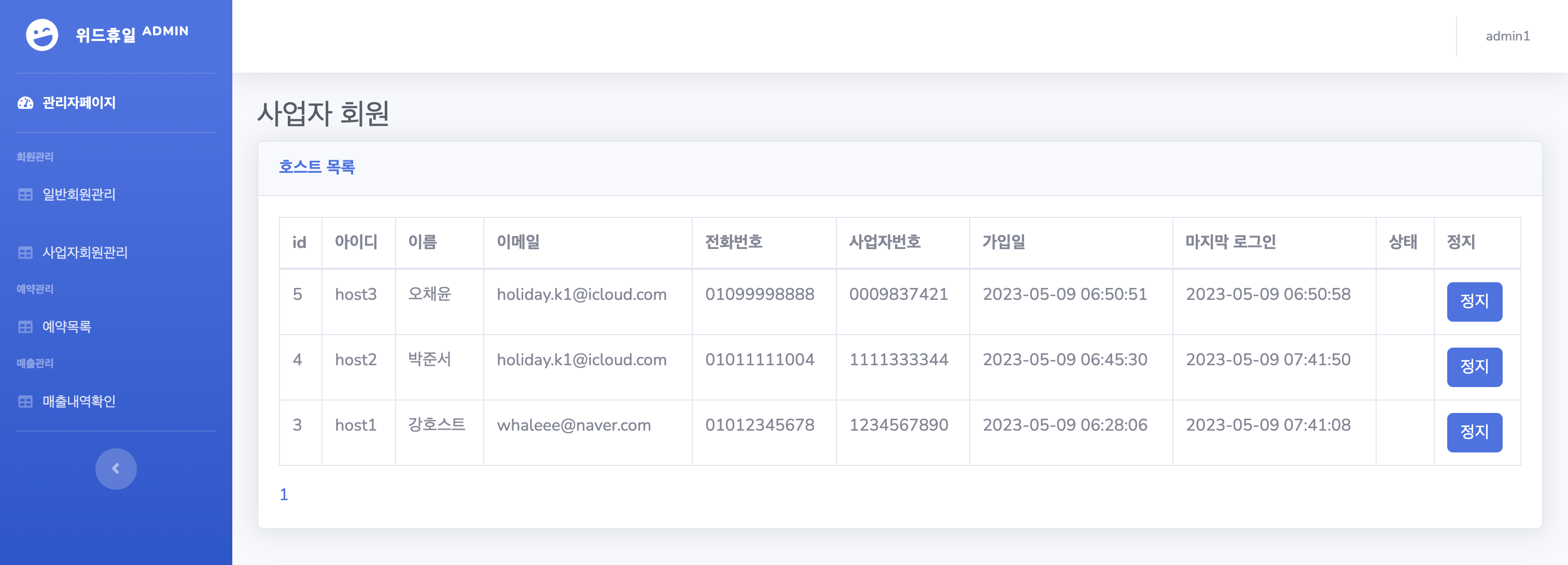Click last login 2023-05-09 07:41:50
1568x565 pixels.
[x=1268, y=360]
